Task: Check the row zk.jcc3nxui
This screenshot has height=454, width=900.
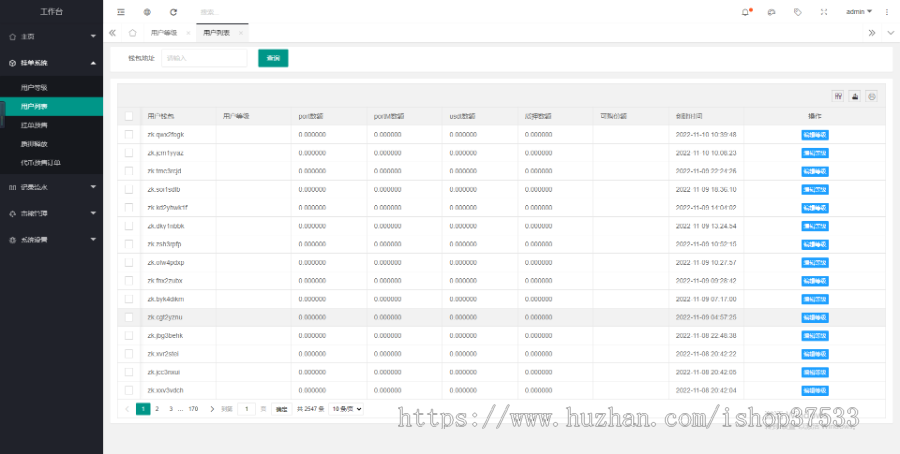Action: coord(129,372)
